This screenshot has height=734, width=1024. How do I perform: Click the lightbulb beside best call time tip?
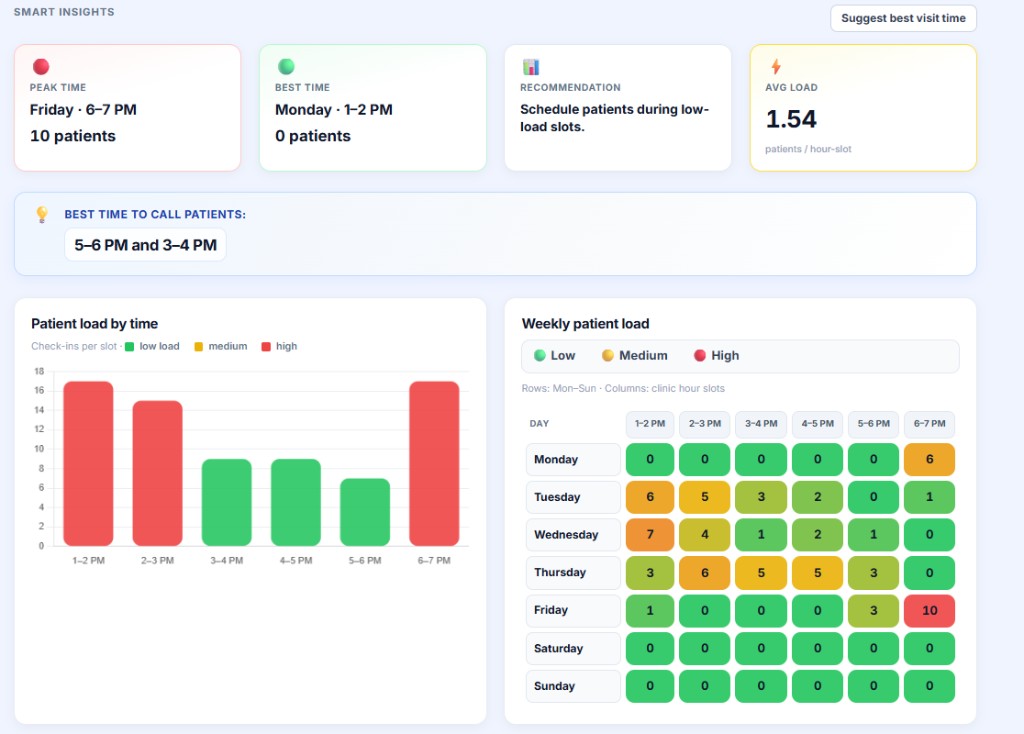coord(42,214)
